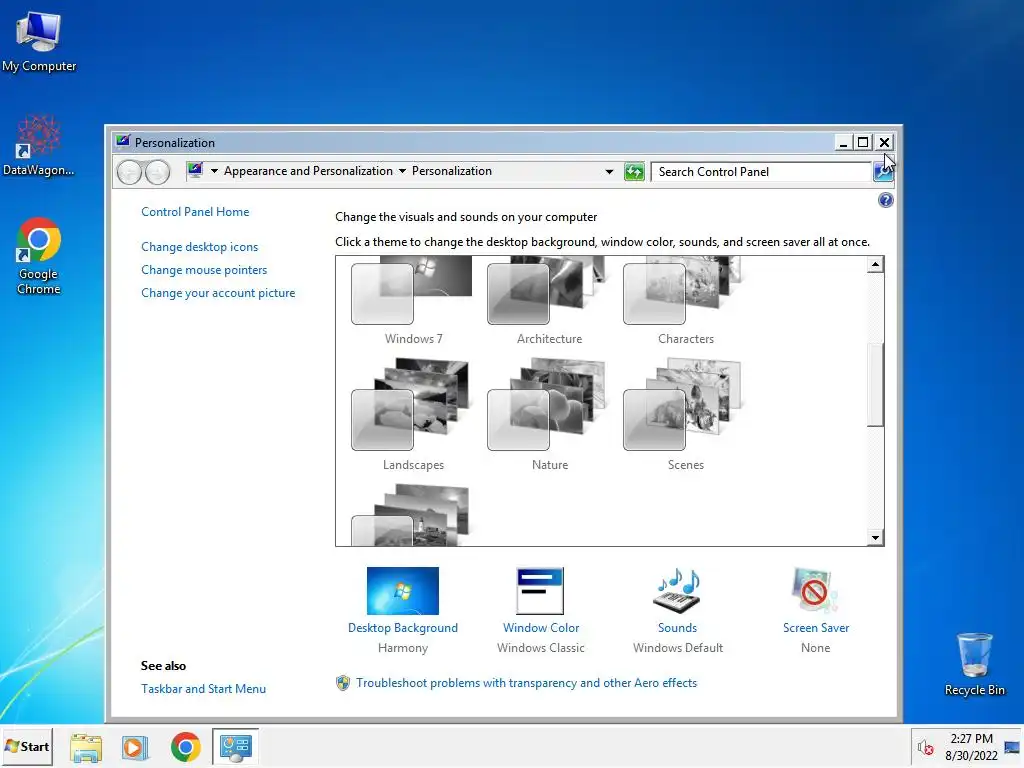
Task: Click the Personalization breadcrumb item
Action: (451, 171)
